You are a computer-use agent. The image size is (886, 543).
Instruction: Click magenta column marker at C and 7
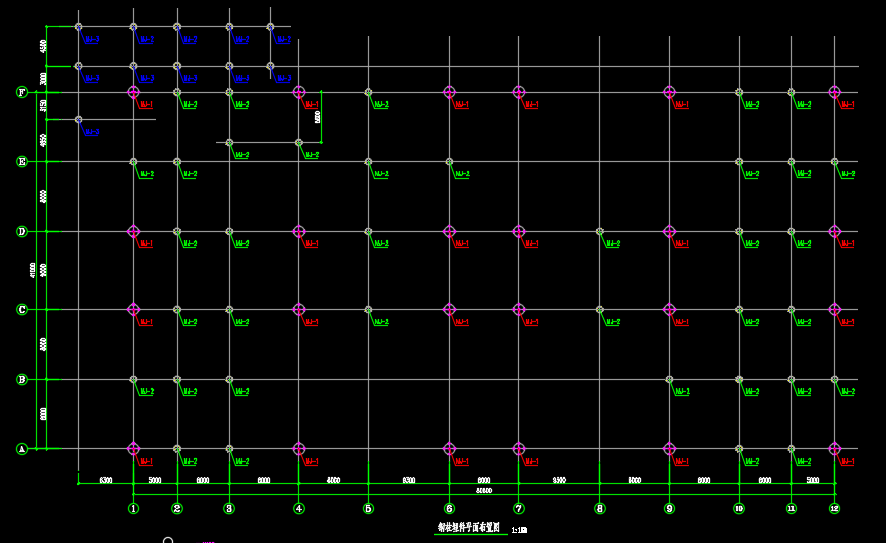pyautogui.click(x=518, y=310)
